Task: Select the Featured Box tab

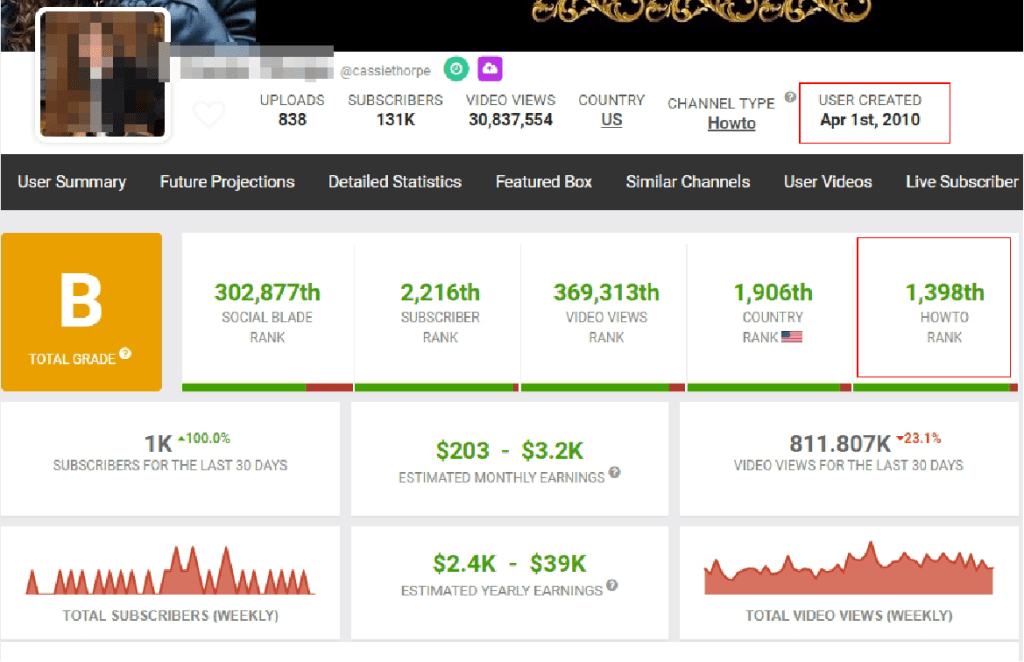Action: (544, 182)
